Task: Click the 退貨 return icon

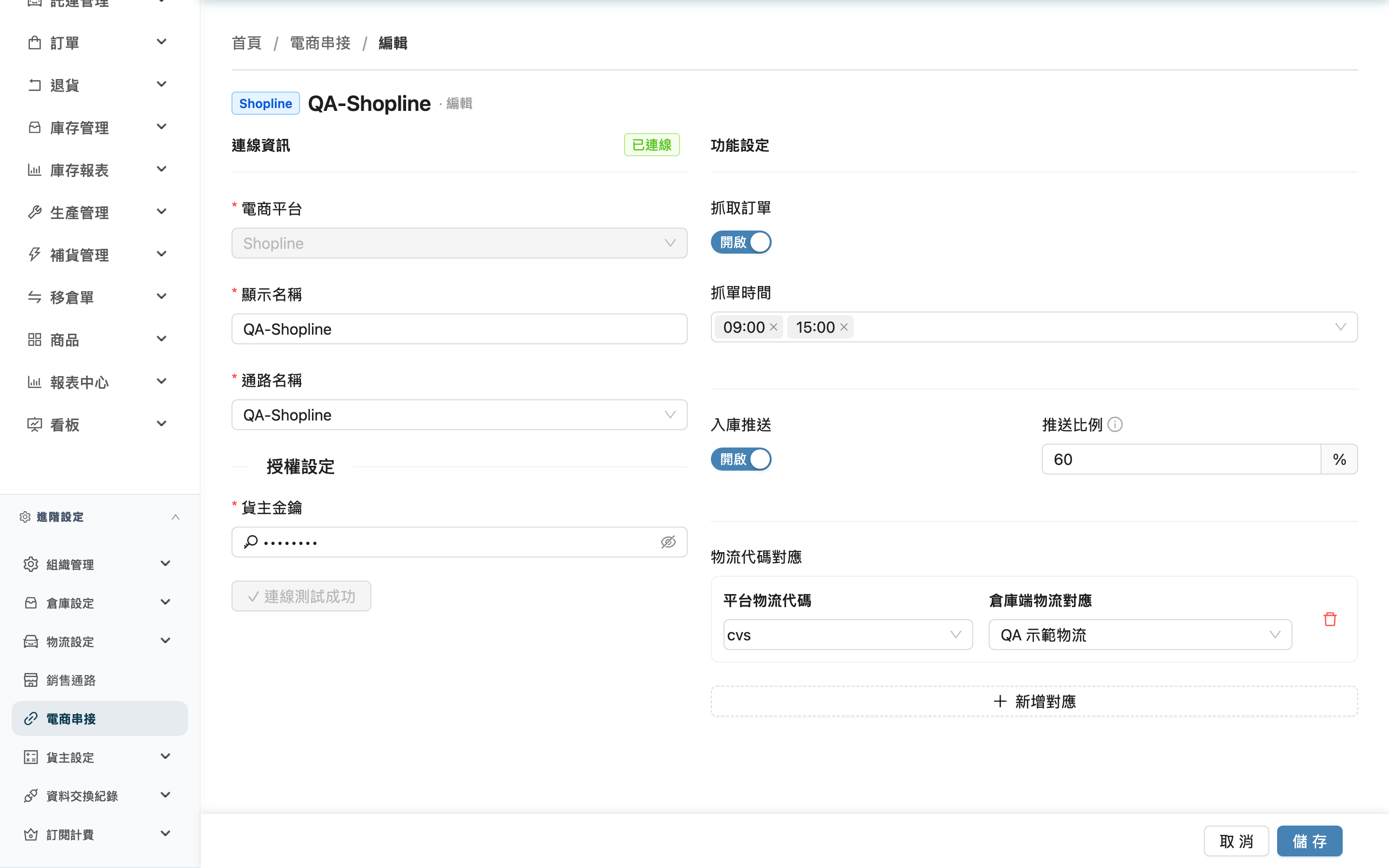Action: click(x=34, y=85)
